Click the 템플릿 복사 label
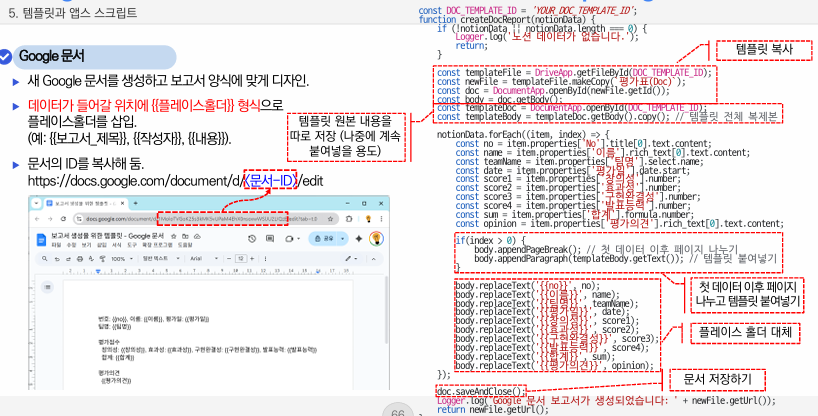This screenshot has height=416, width=818. [x=765, y=50]
